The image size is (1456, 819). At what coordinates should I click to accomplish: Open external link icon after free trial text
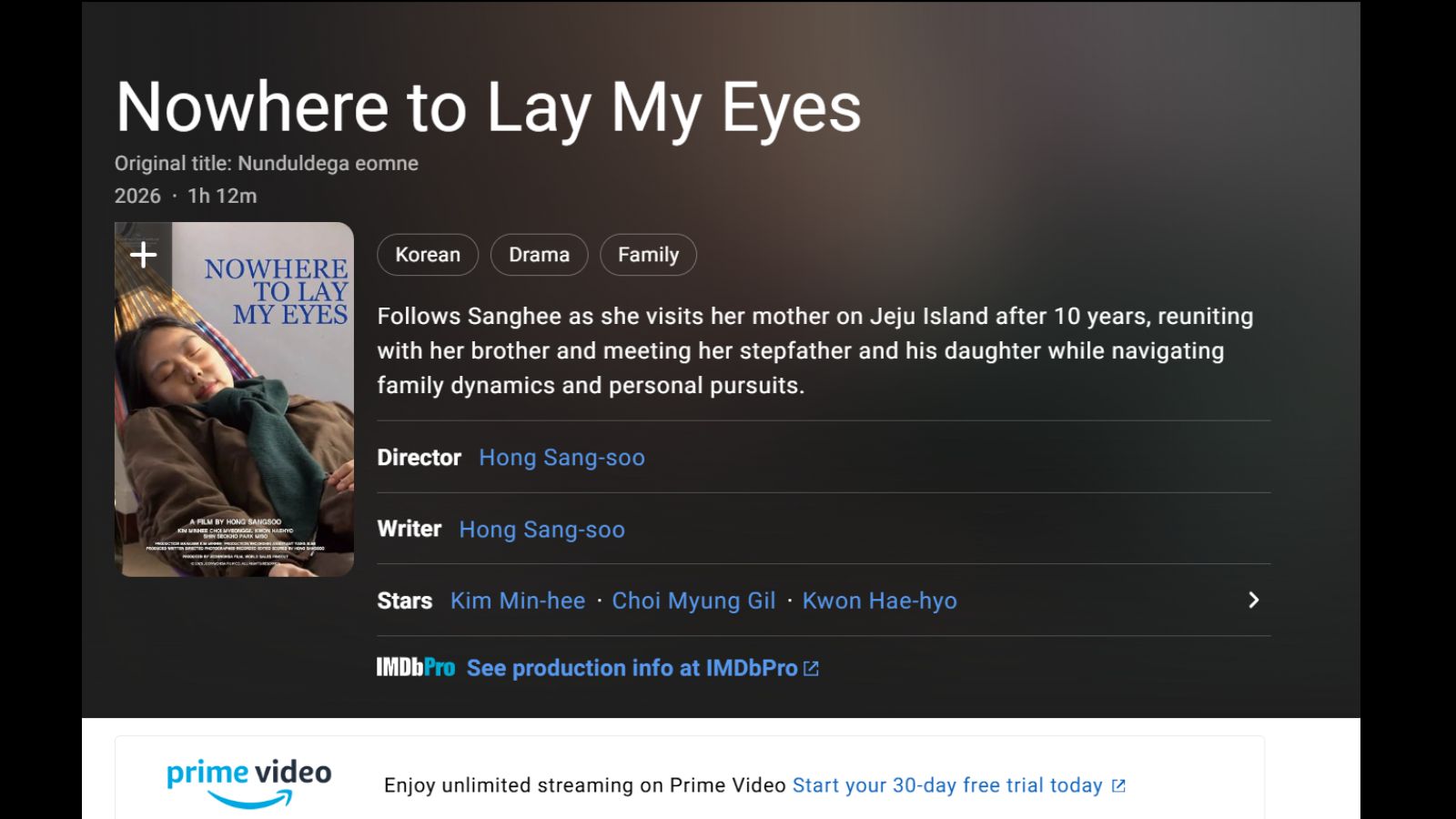[x=1118, y=785]
